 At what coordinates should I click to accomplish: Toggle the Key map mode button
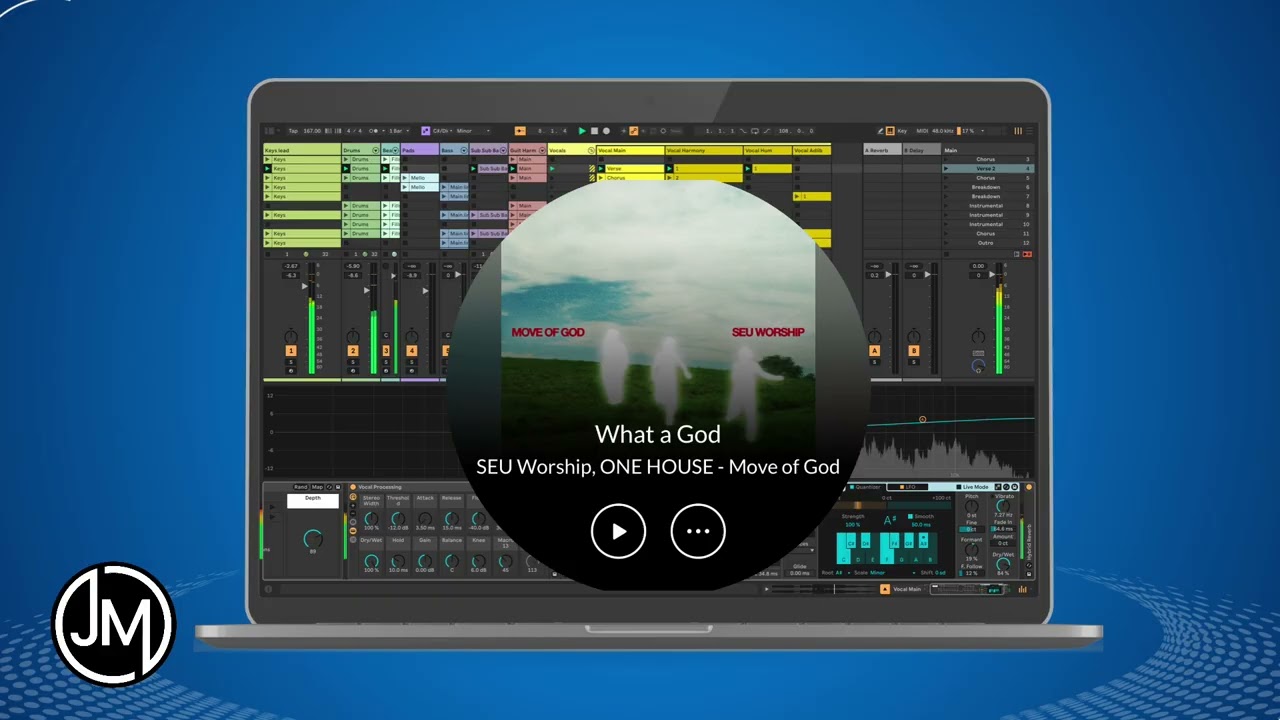[902, 131]
